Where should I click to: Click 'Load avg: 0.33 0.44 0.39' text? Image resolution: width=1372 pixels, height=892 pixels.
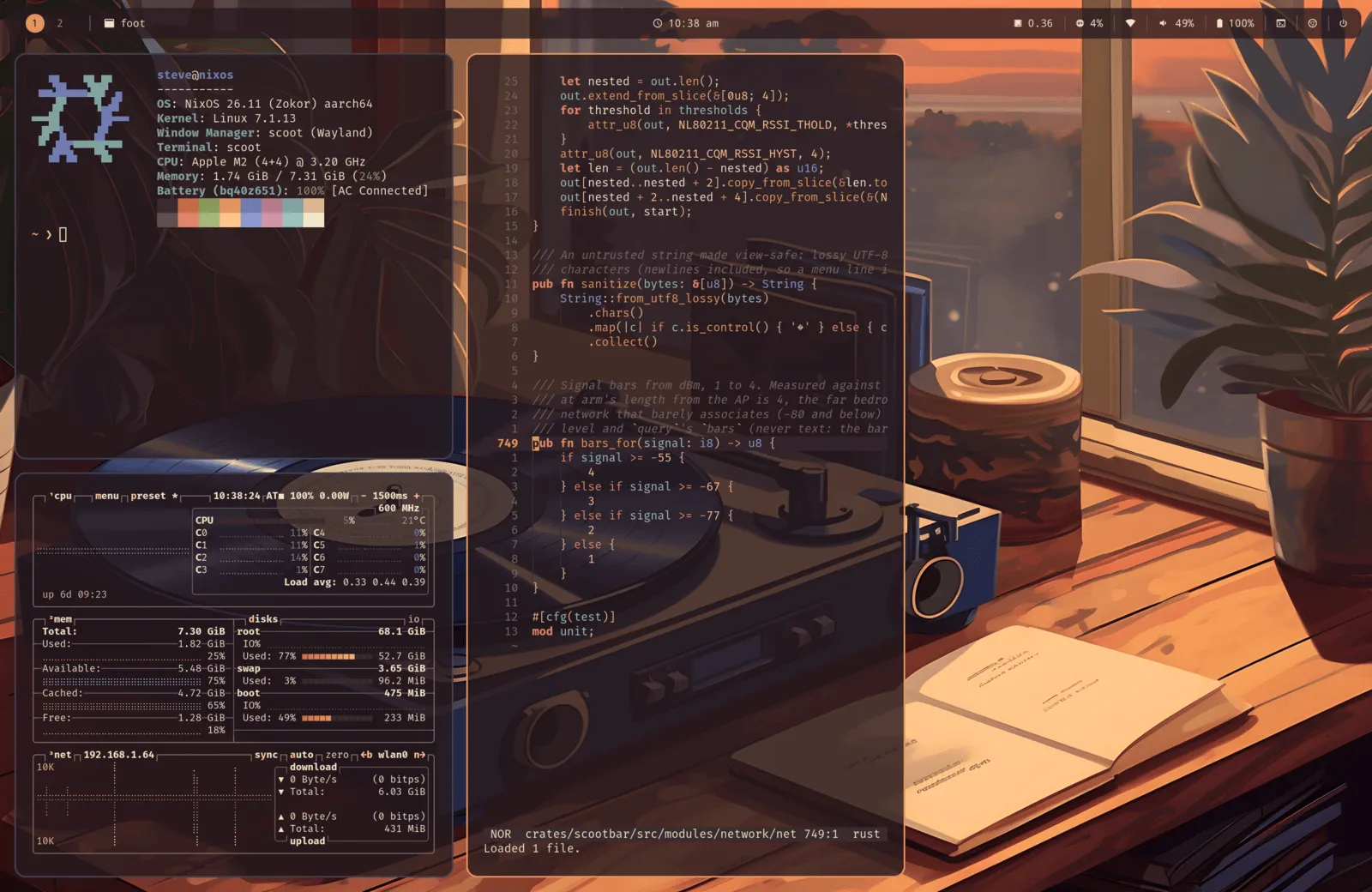(x=354, y=582)
